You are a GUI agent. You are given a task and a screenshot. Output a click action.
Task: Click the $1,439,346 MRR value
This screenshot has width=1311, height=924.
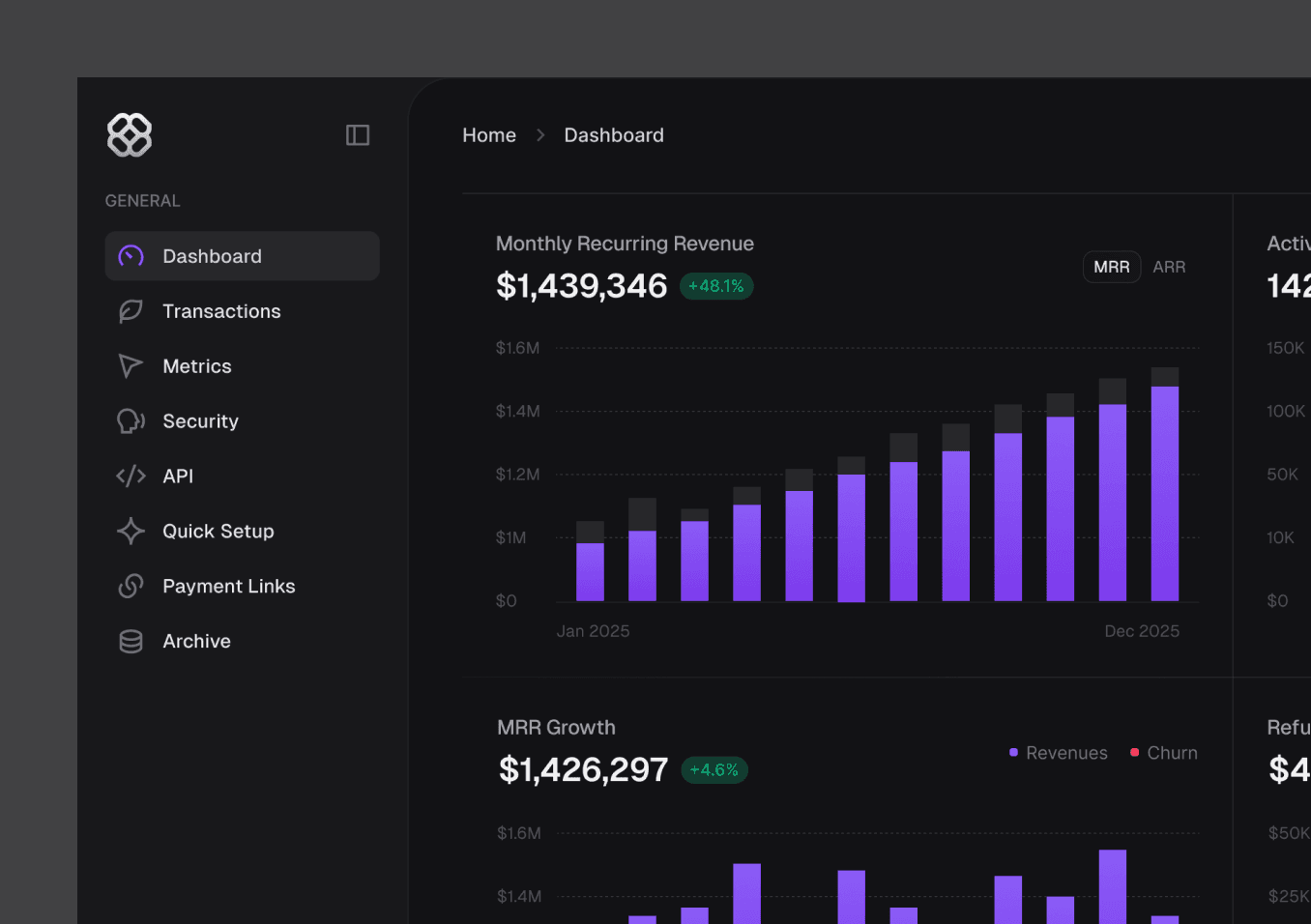tap(581, 286)
